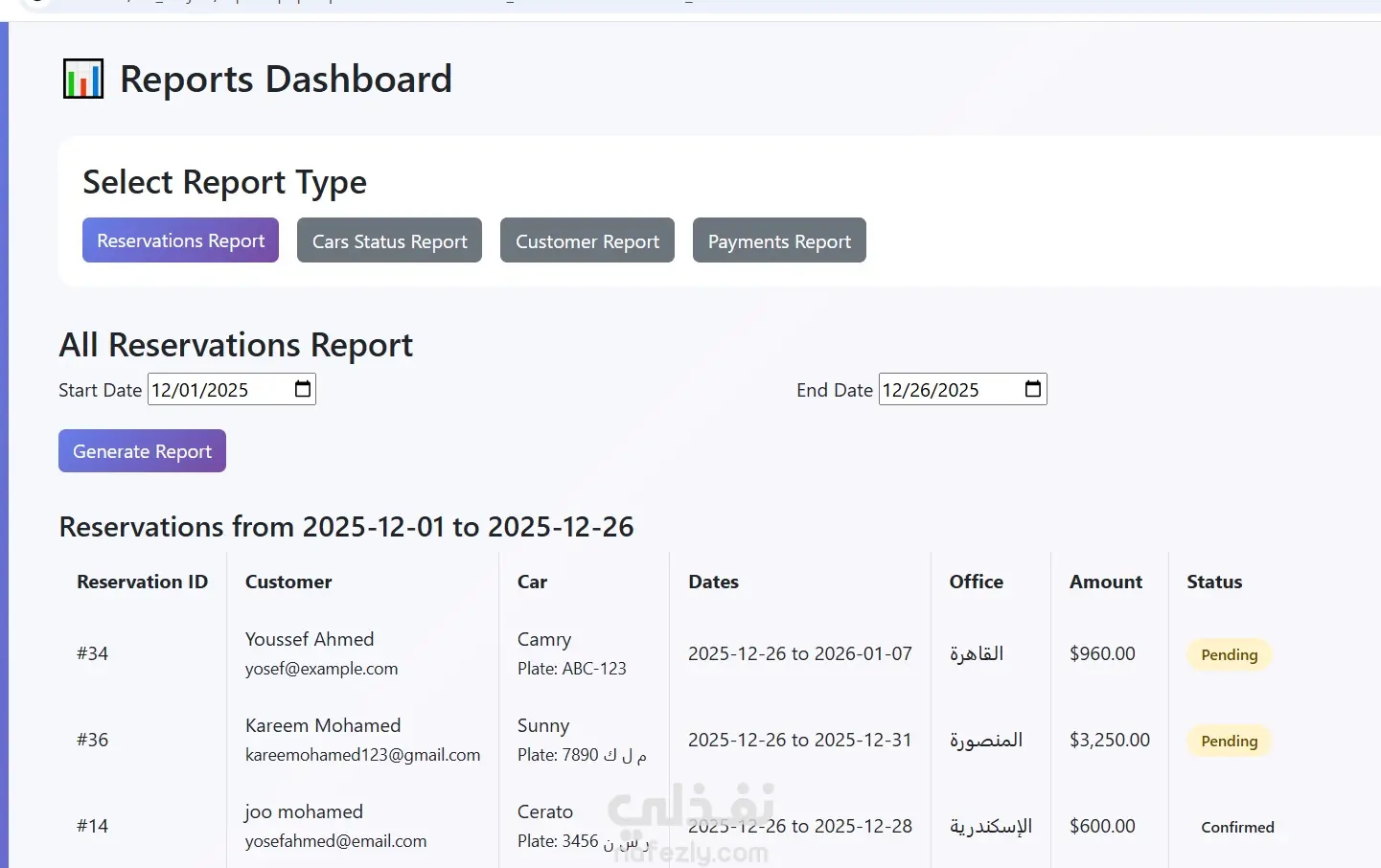This screenshot has width=1381, height=868.
Task: Click the All Reservations Report heading
Action: (237, 345)
